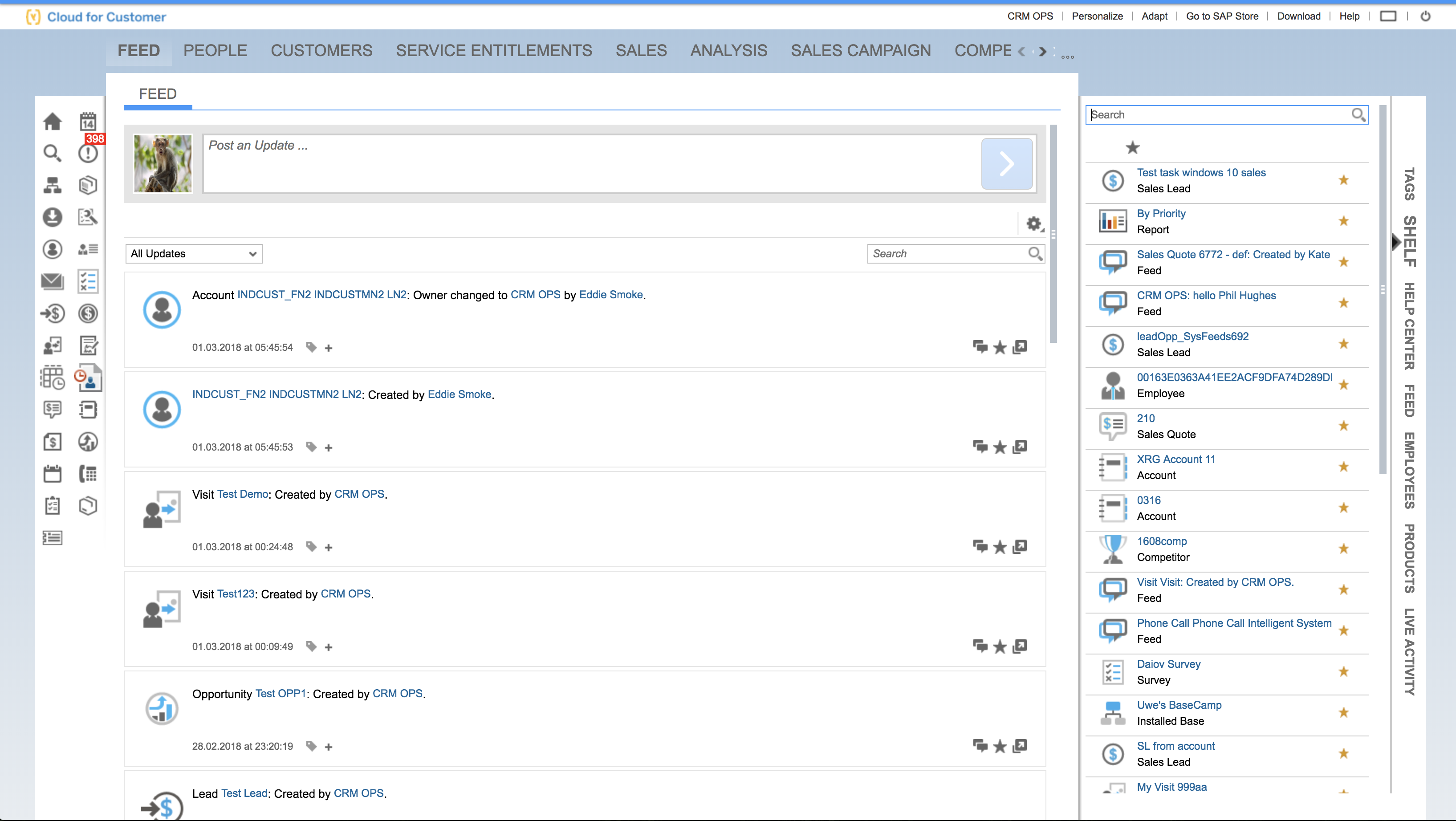Add tag to Test123 visit feed entry
The width and height of the screenshot is (1456, 821).
pos(329,647)
